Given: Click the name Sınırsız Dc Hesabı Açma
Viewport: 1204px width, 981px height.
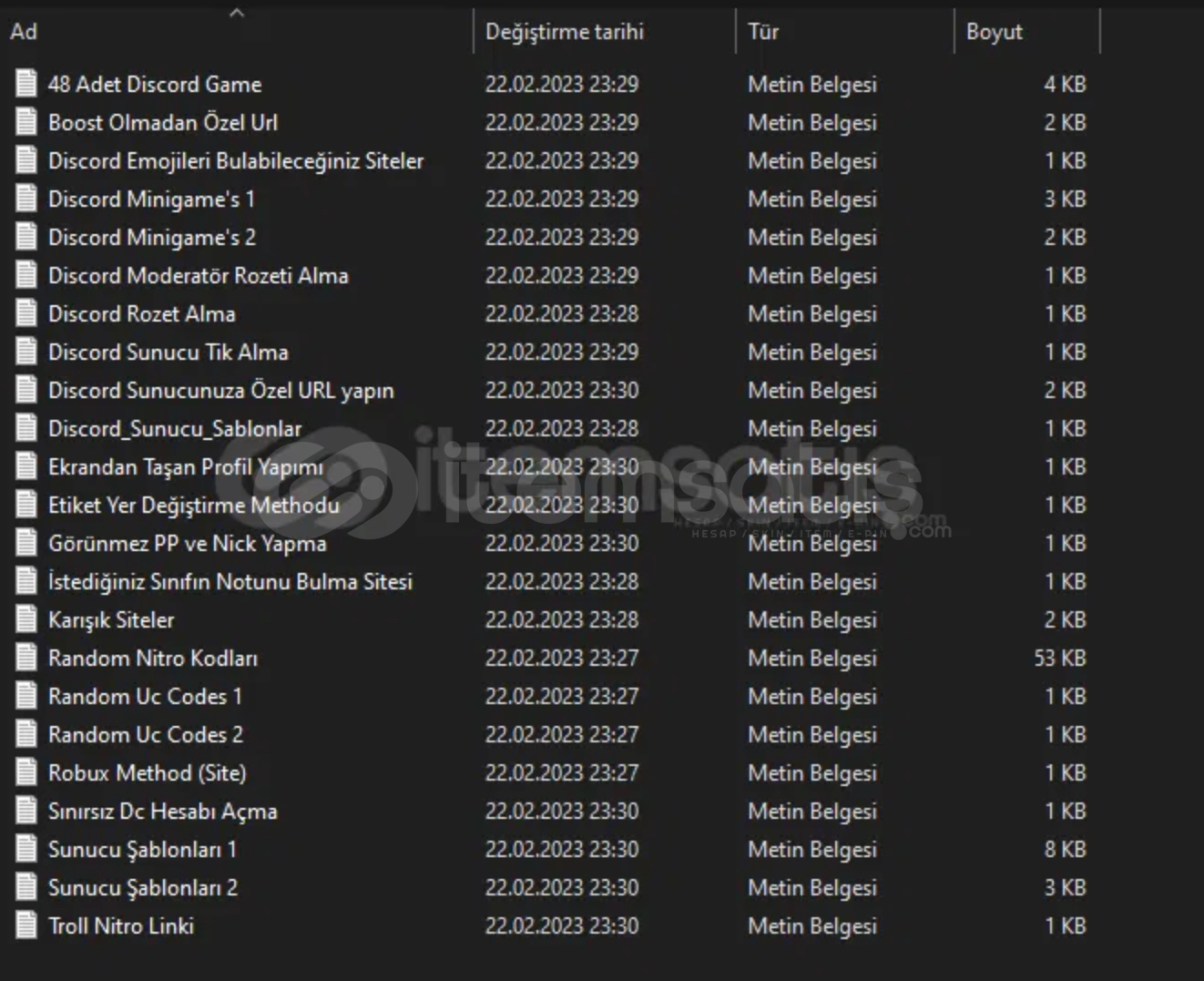Looking at the screenshot, I should [163, 811].
